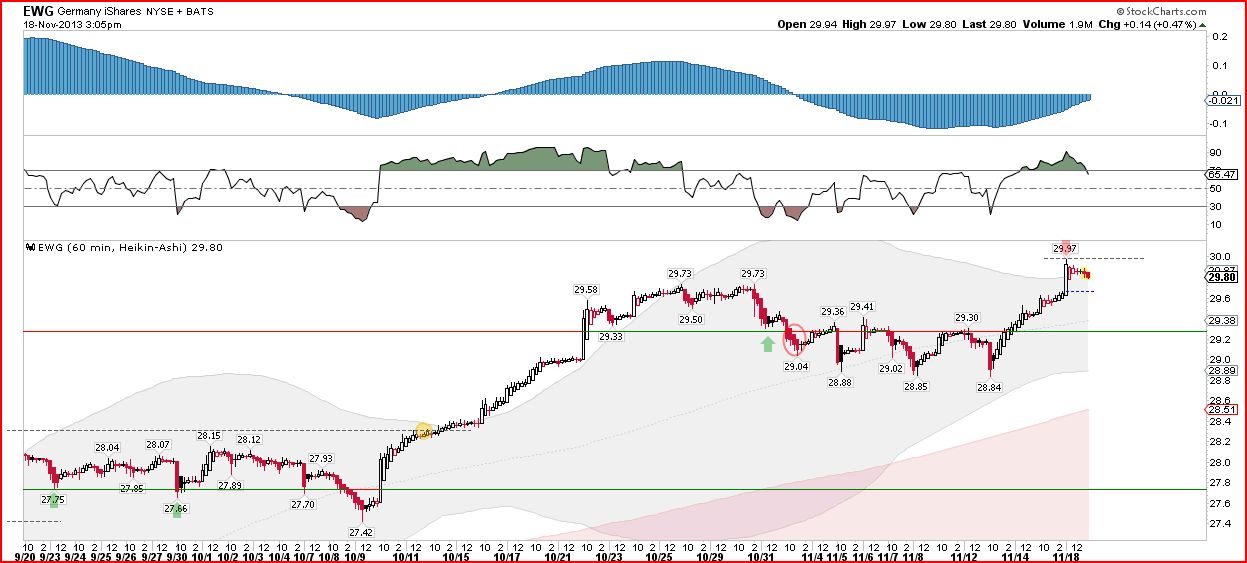The image size is (1247, 563).
Task: Click the Last 29.80 header value
Action: pos(990,24)
